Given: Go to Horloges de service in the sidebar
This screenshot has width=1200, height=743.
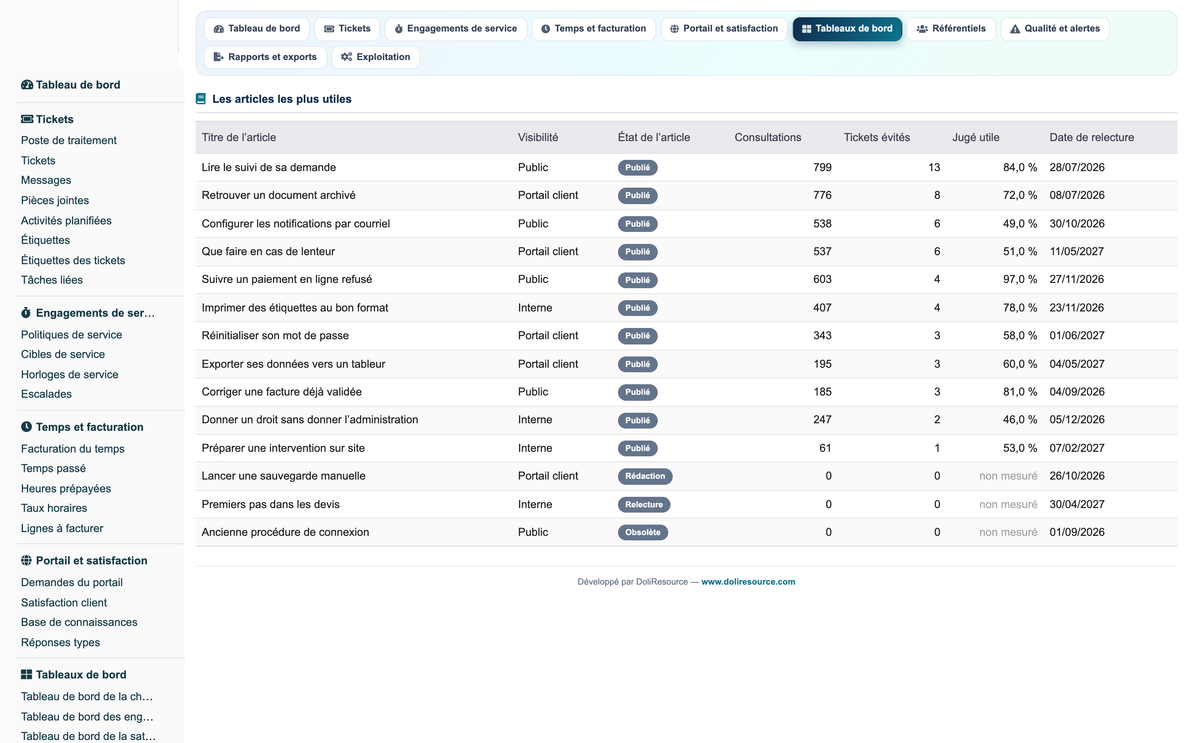Looking at the screenshot, I should (70, 375).
